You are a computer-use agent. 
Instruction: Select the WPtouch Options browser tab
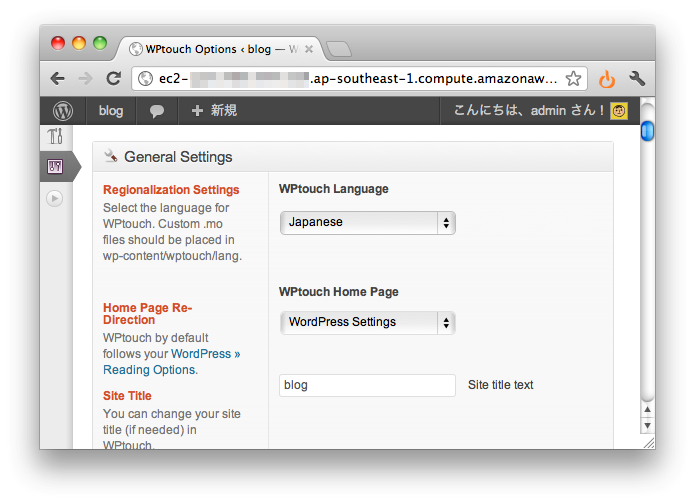[x=222, y=49]
